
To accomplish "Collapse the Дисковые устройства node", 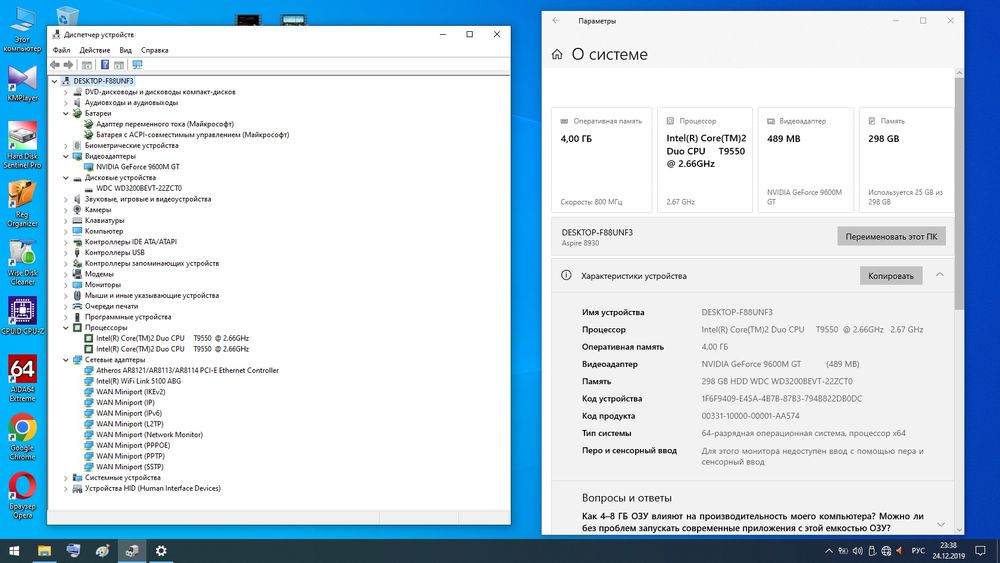I will point(66,178).
